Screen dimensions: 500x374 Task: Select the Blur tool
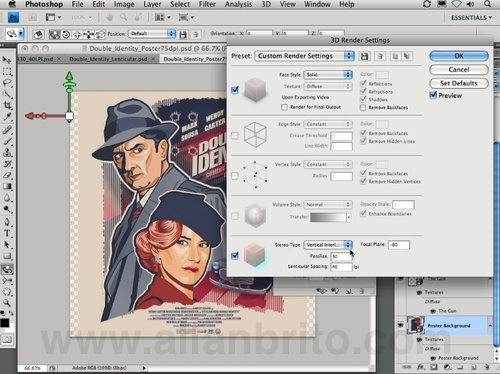[7, 198]
